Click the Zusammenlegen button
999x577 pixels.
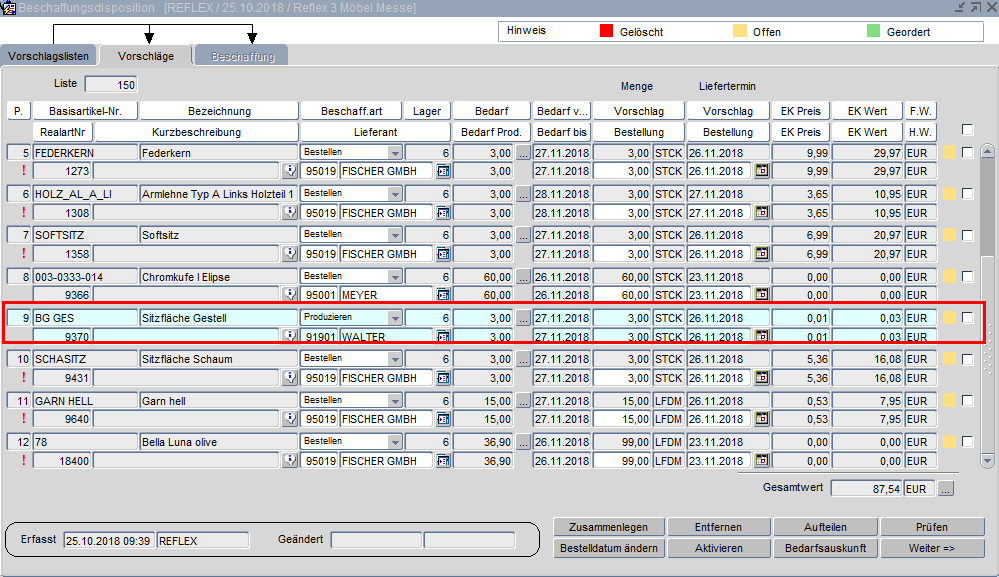tap(609, 527)
